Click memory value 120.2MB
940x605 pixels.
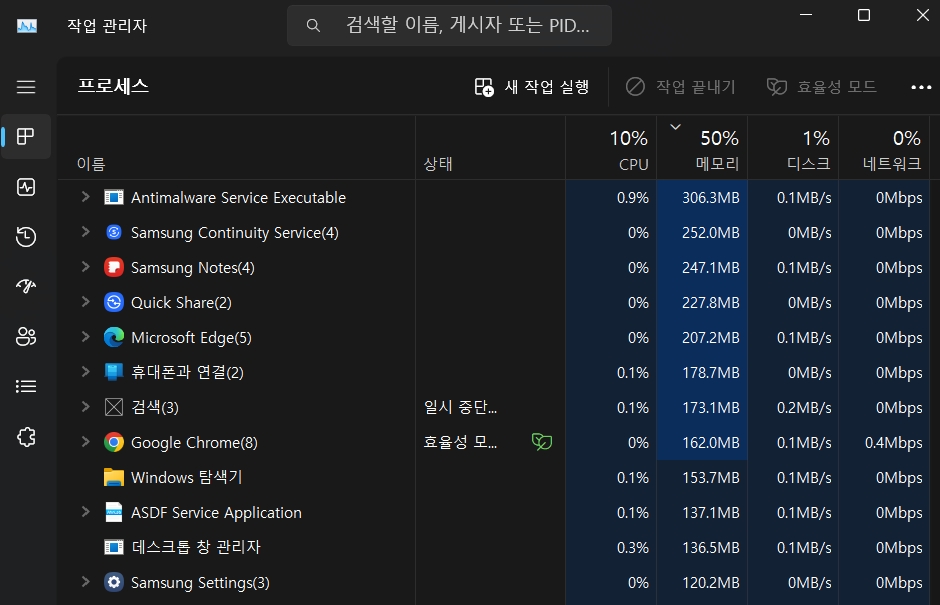(710, 582)
